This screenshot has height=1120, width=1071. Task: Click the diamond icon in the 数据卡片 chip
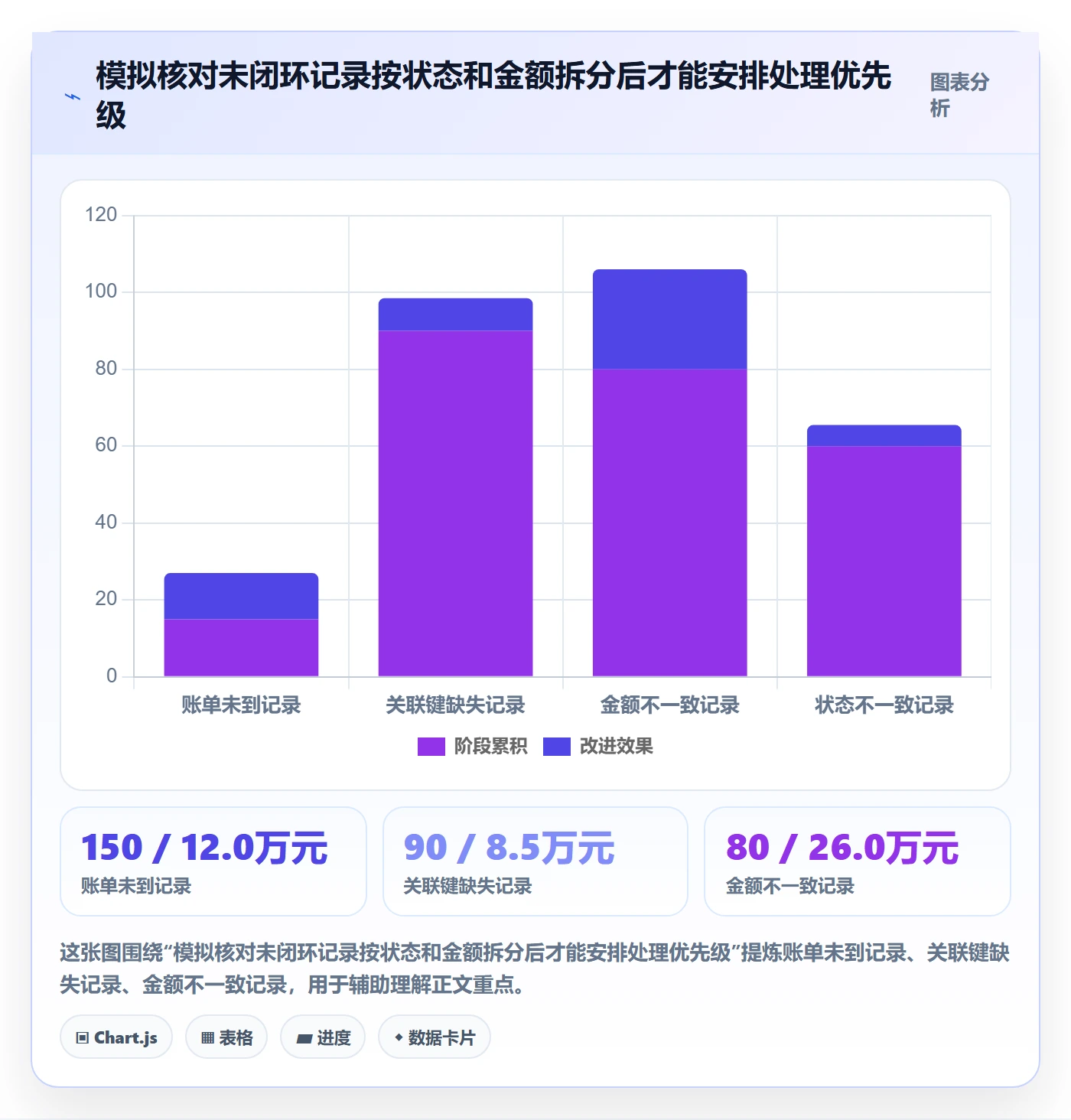399,1038
